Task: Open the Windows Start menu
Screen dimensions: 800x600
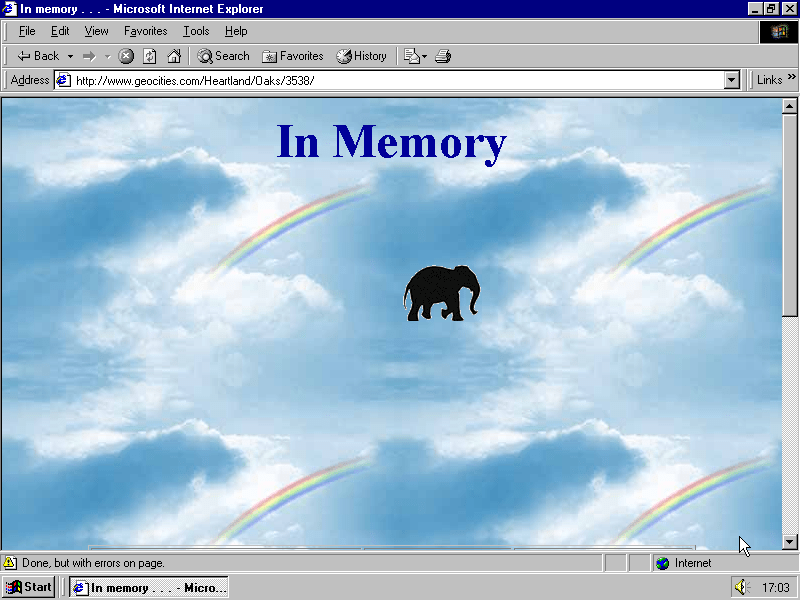Action: click(29, 587)
